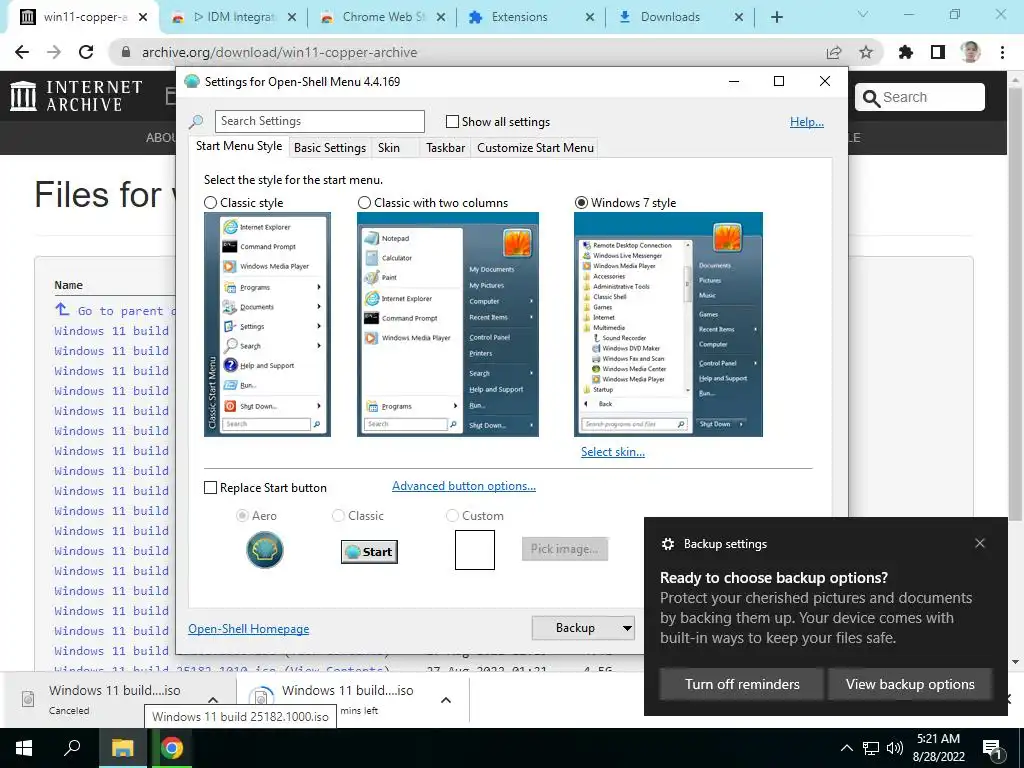Expand options for in-progress ISO download

446,700
